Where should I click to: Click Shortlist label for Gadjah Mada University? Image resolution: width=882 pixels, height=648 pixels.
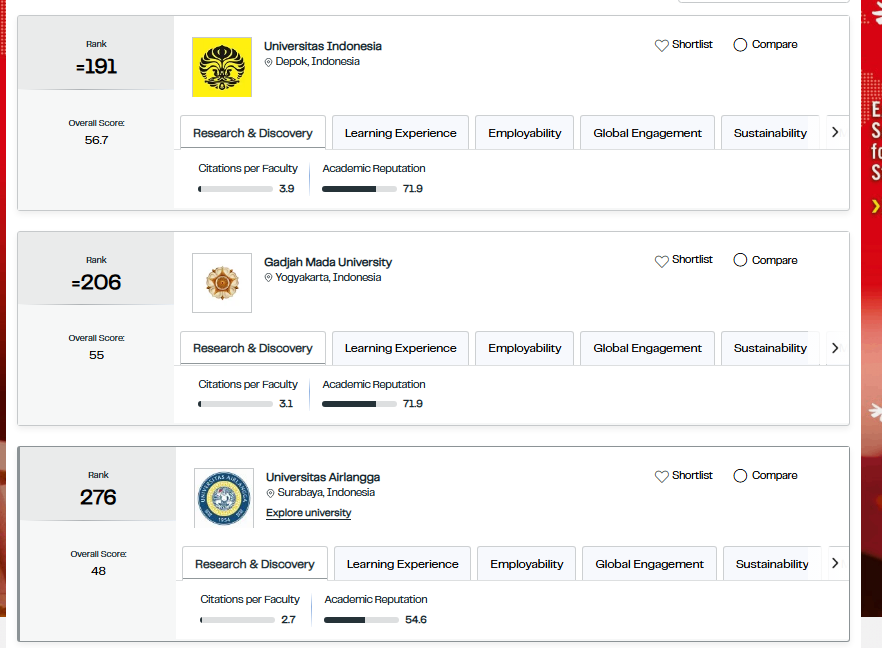692,259
